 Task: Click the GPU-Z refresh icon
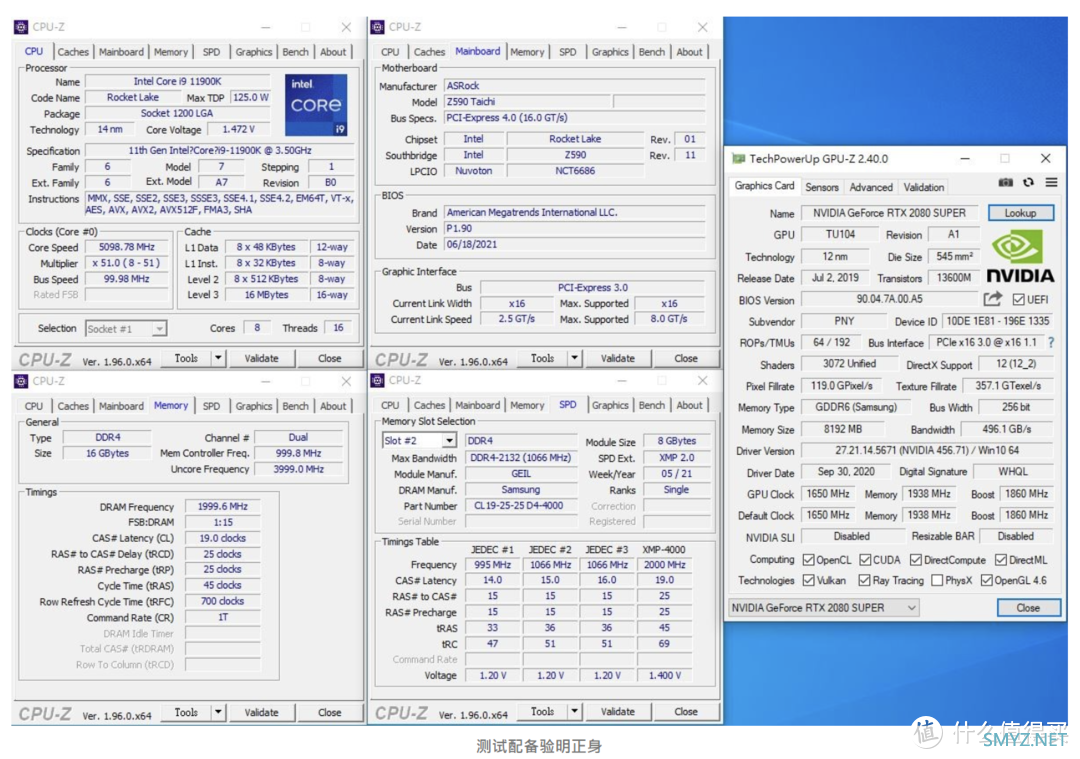click(x=1028, y=183)
